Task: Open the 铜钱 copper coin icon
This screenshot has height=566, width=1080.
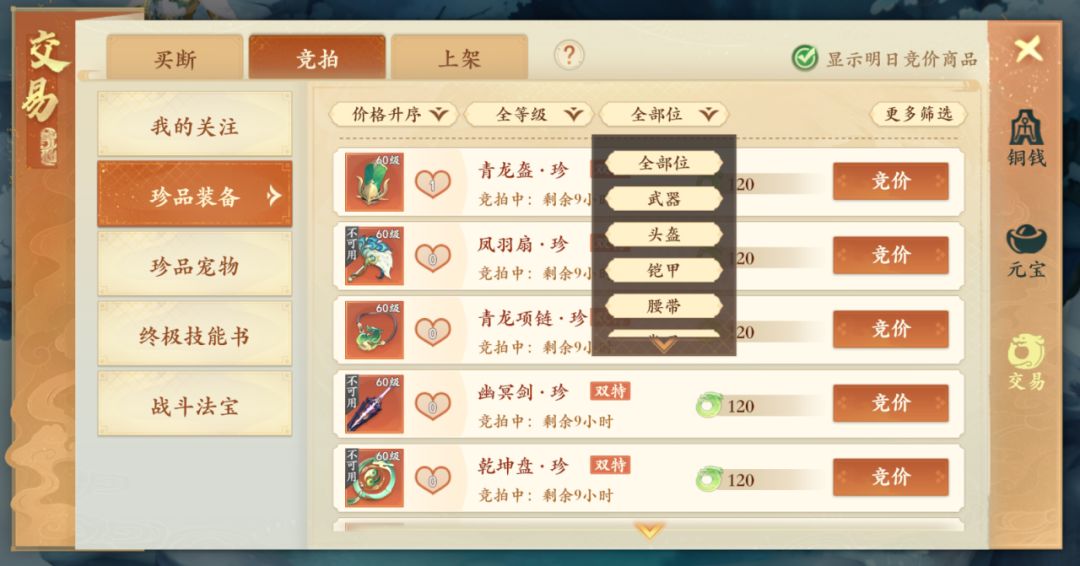Action: click(1027, 136)
